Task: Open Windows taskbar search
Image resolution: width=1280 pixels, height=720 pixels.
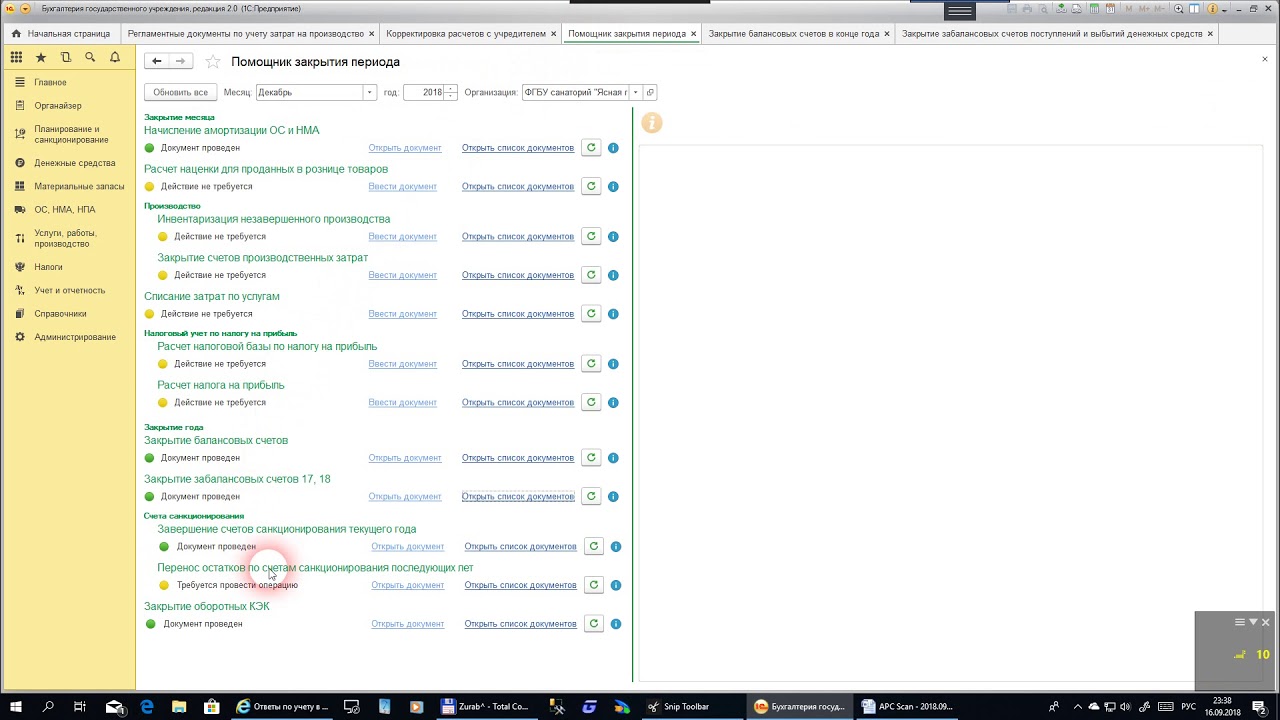Action: (48, 706)
